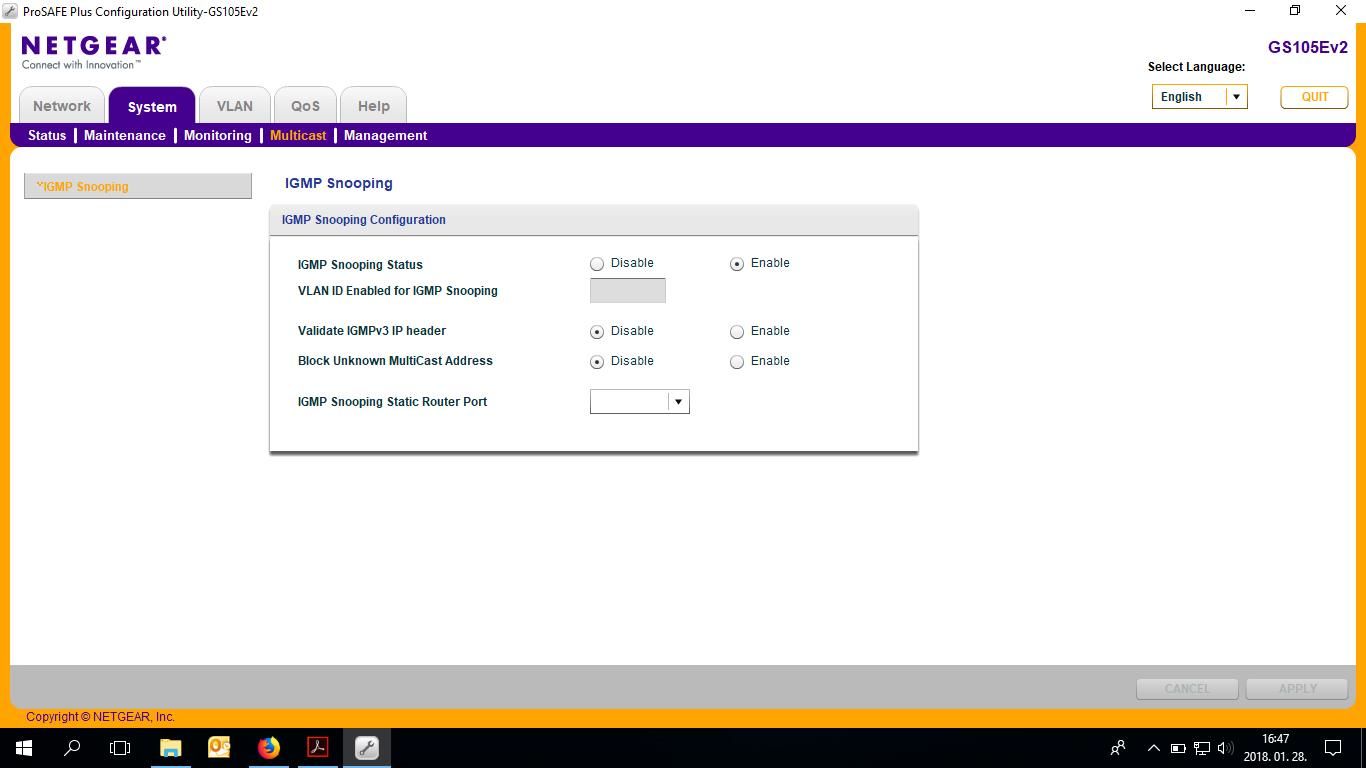Click the Select Language label

pos(1196,67)
